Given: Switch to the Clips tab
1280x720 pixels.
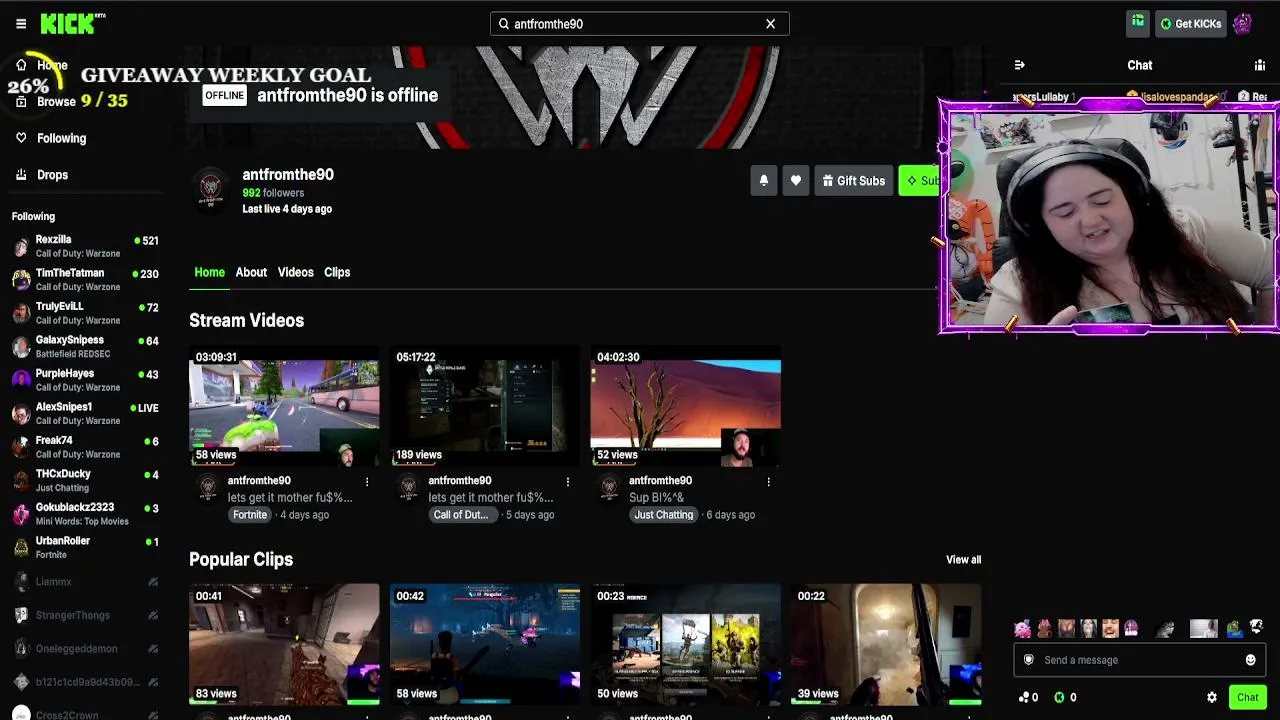Looking at the screenshot, I should [337, 272].
